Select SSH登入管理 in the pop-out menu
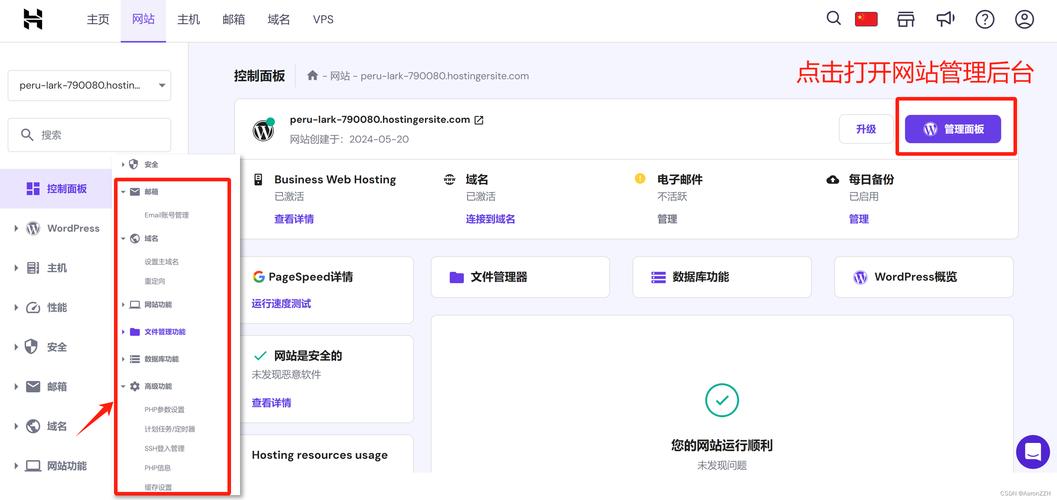Image resolution: width=1057 pixels, height=500 pixels. click(164, 448)
